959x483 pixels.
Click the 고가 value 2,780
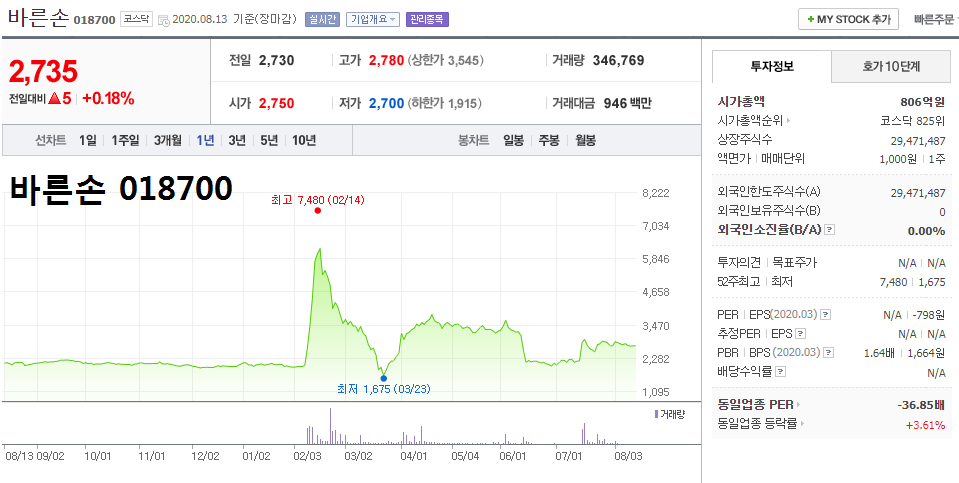tap(387, 60)
